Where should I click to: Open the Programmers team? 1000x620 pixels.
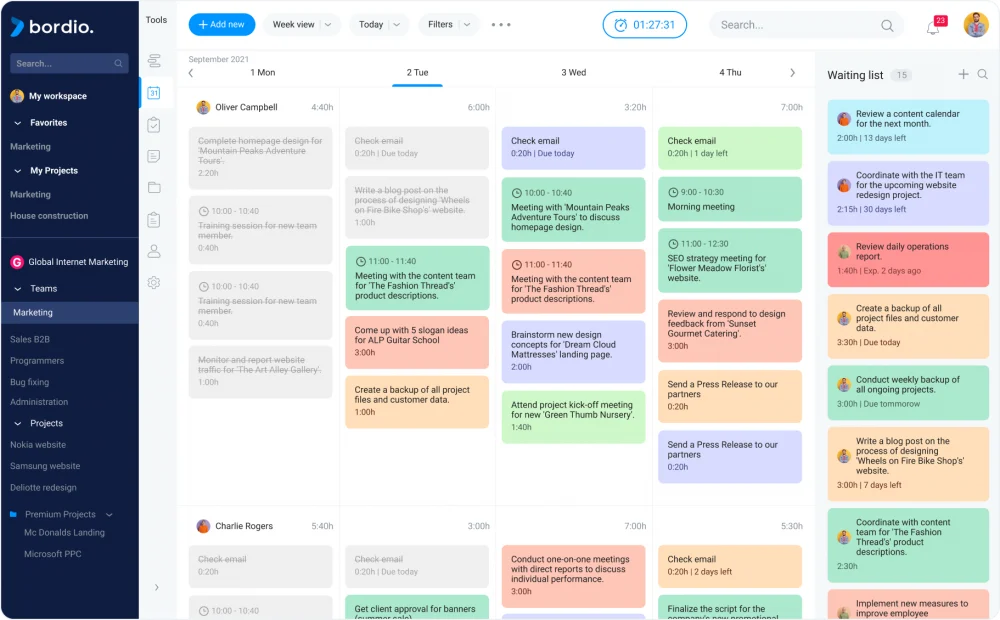coord(37,361)
